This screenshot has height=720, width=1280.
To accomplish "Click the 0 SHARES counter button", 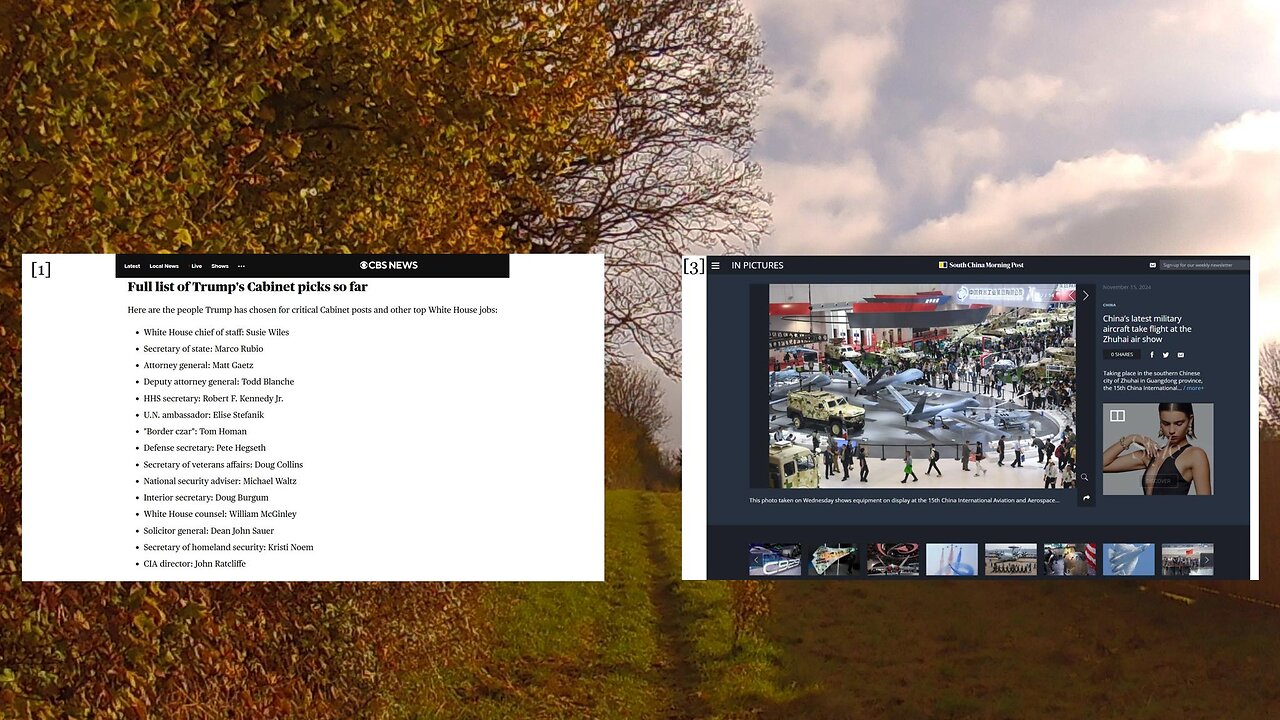I will [1122, 354].
